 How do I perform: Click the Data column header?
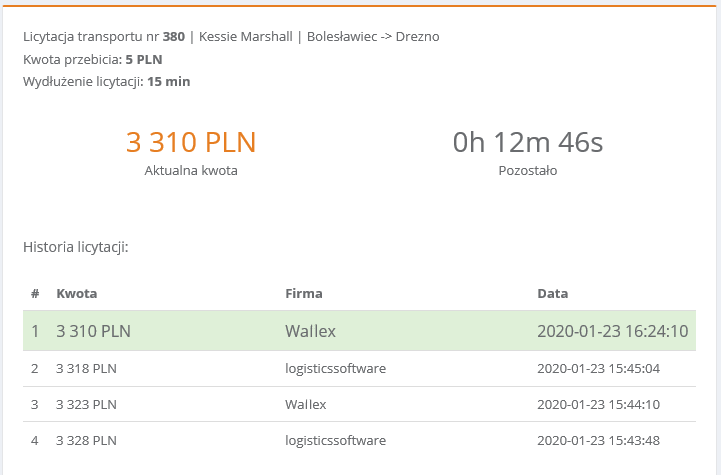[x=552, y=294]
